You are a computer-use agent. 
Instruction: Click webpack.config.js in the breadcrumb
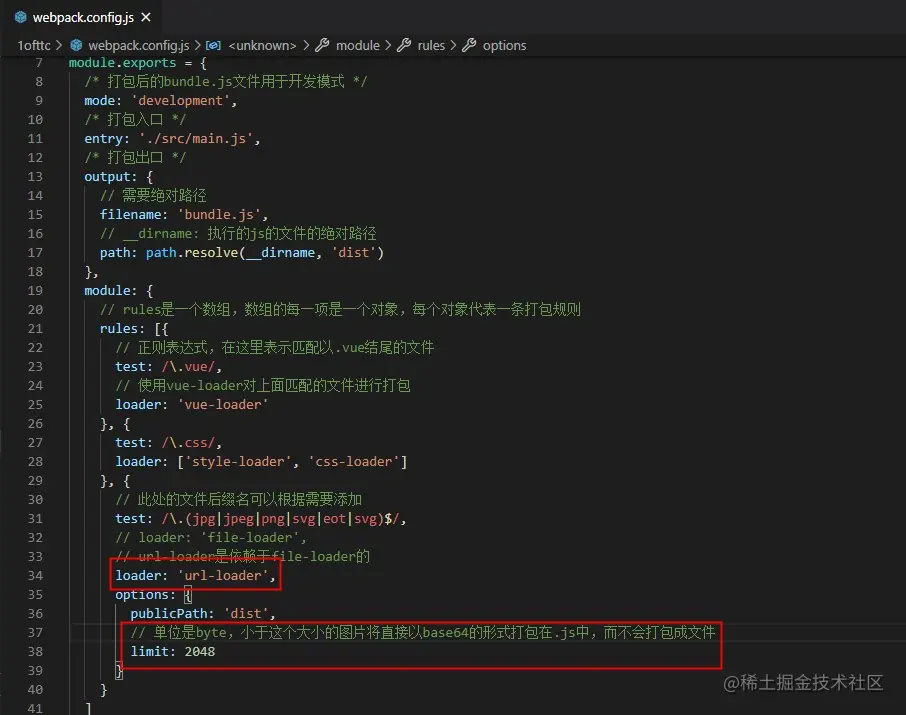click(x=139, y=45)
